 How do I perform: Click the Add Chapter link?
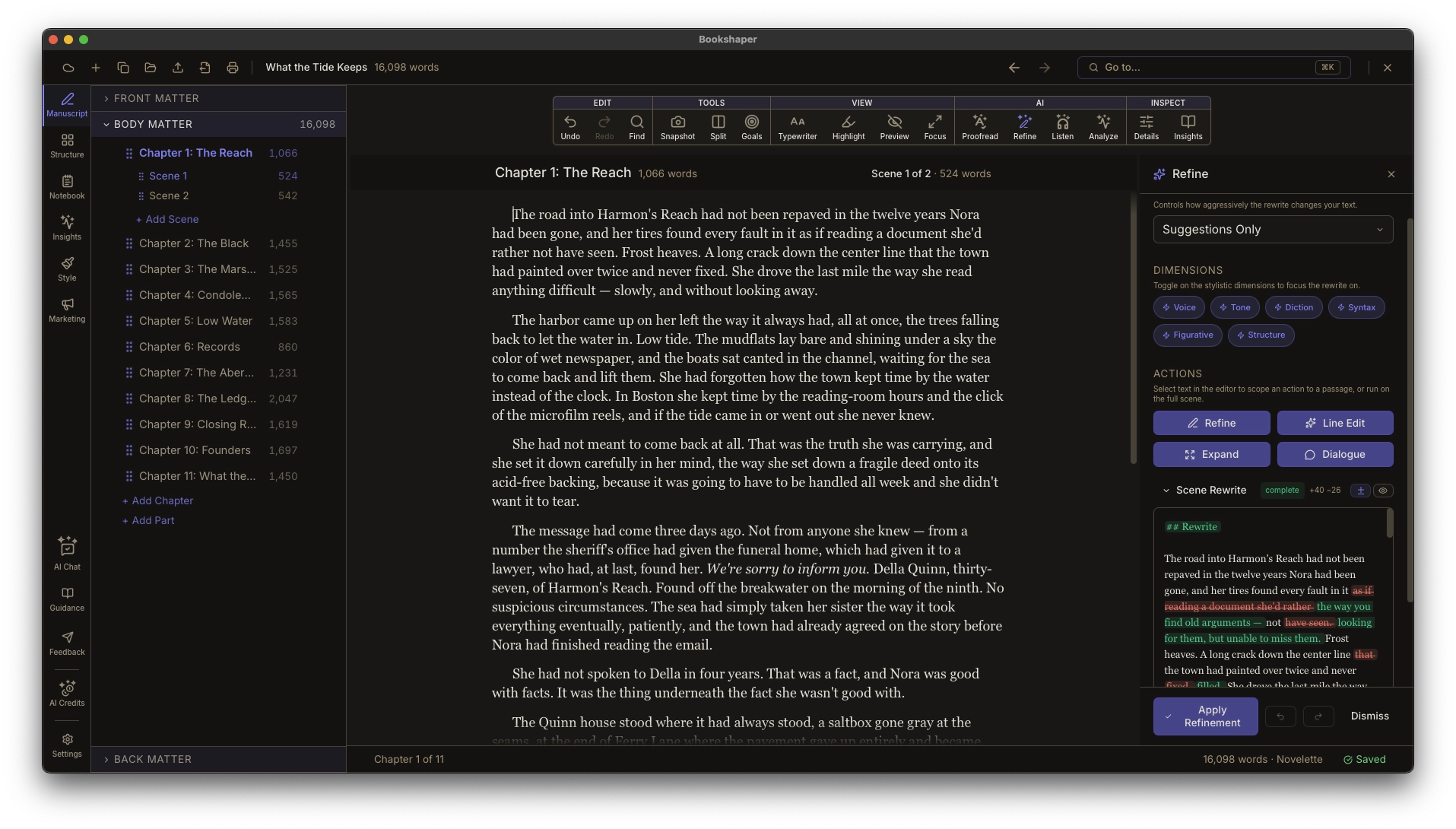point(157,500)
